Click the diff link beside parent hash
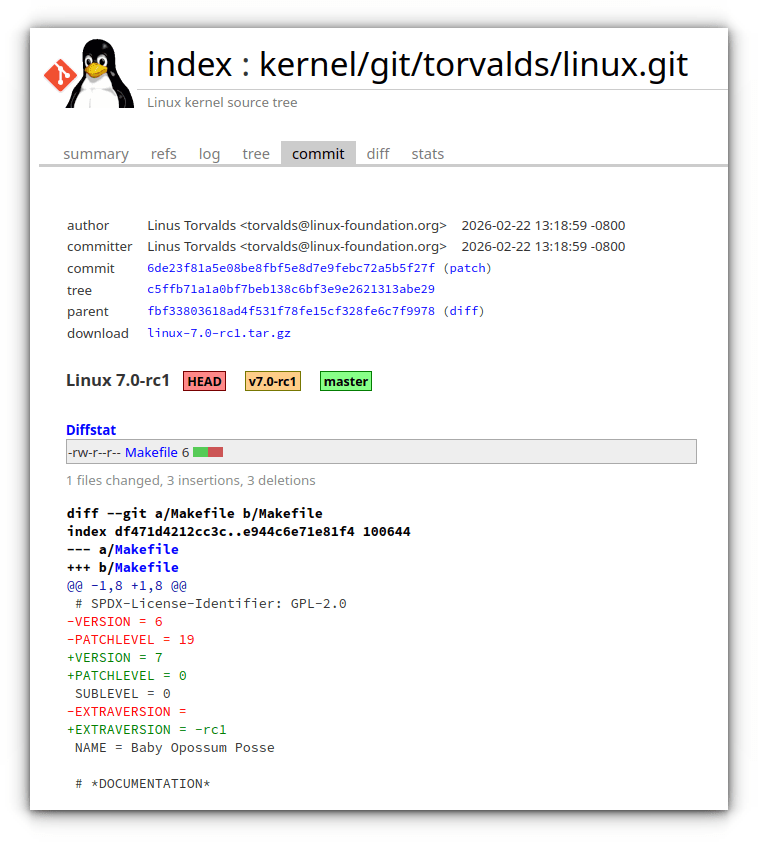The image size is (758, 842). 464,311
